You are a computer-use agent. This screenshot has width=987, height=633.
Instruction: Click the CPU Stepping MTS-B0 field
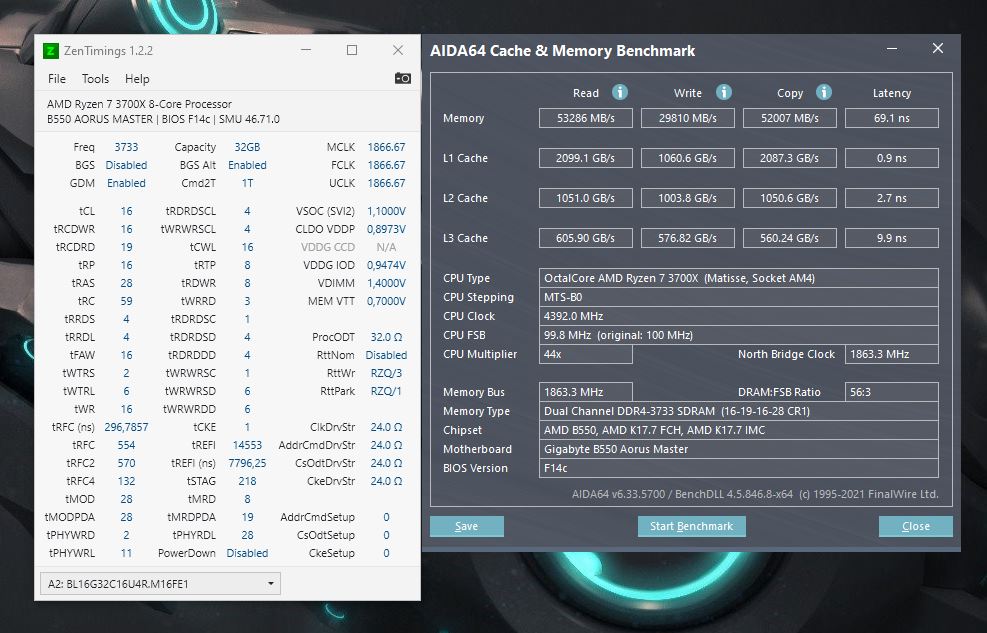(738, 297)
